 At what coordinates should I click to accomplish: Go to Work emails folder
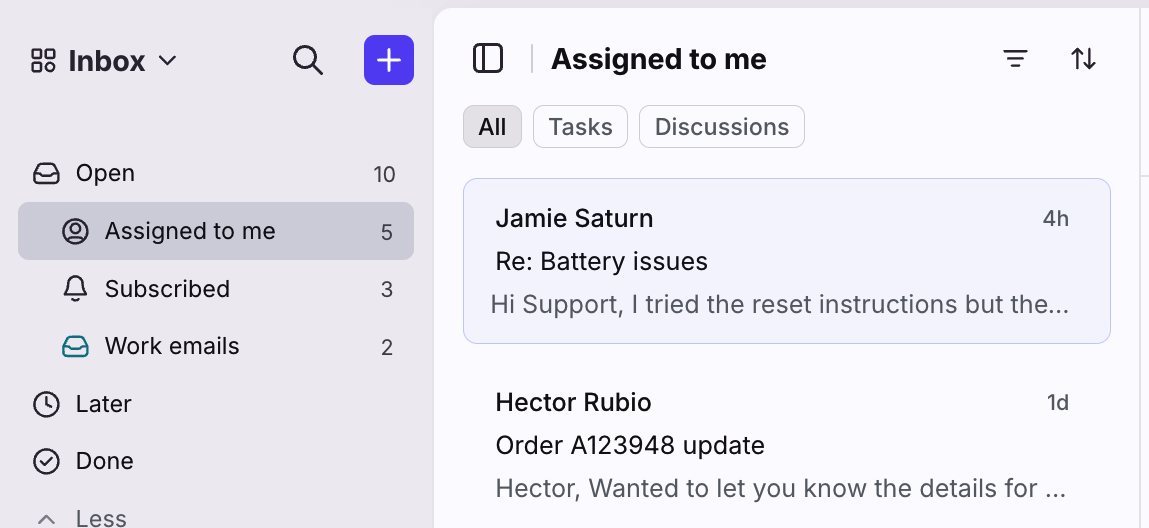pyautogui.click(x=216, y=346)
